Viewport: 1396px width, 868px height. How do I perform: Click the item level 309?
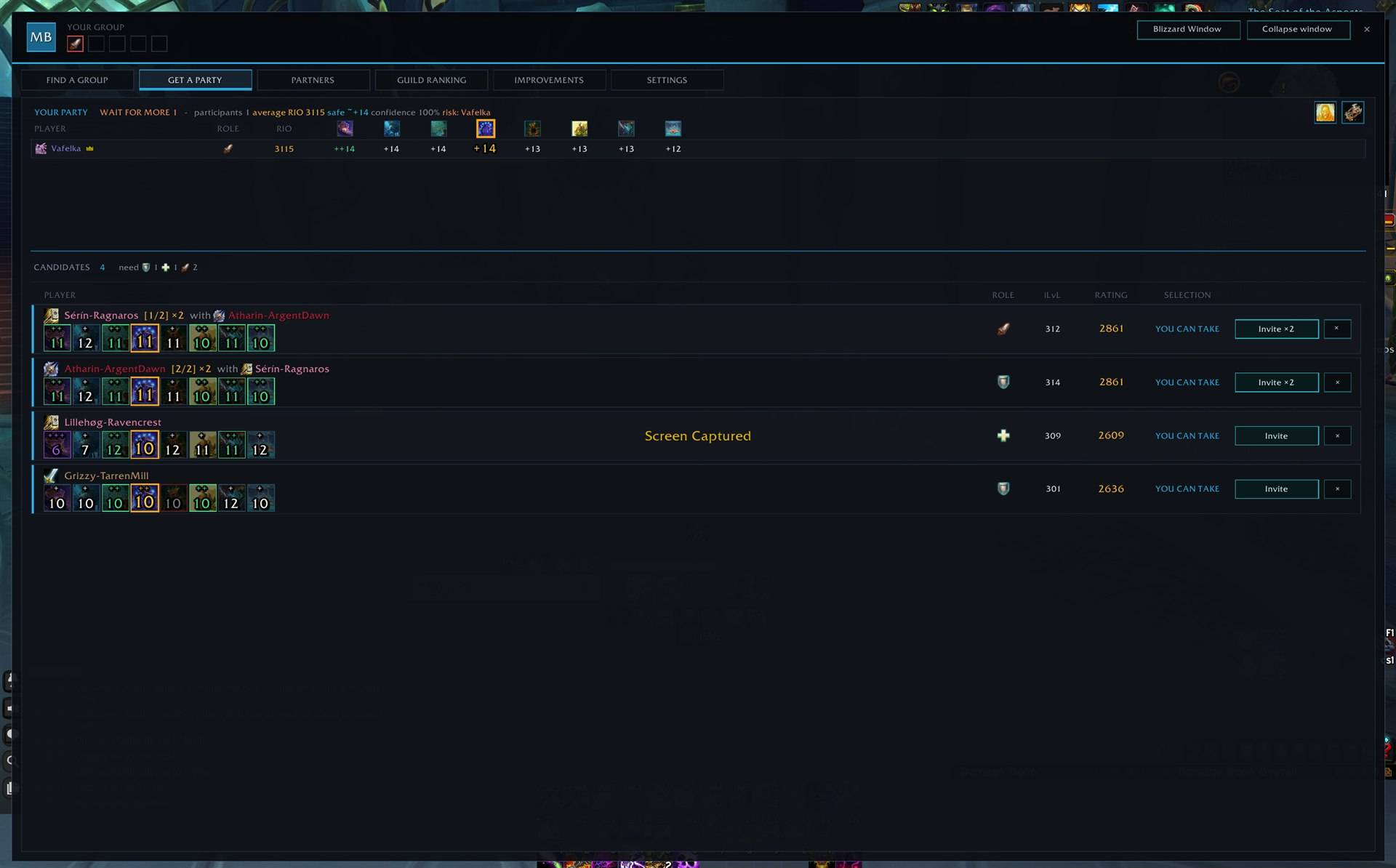[x=1052, y=435]
